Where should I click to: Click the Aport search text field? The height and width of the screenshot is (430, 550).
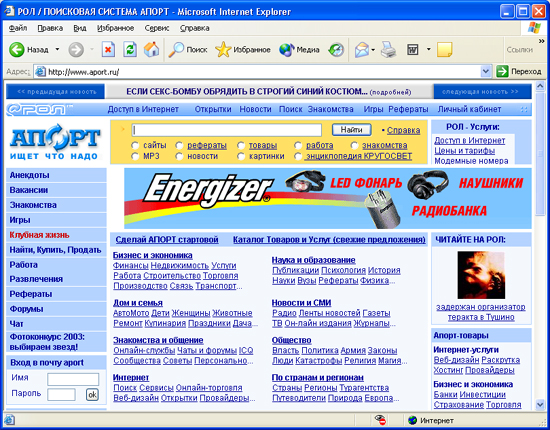pyautogui.click(x=227, y=130)
